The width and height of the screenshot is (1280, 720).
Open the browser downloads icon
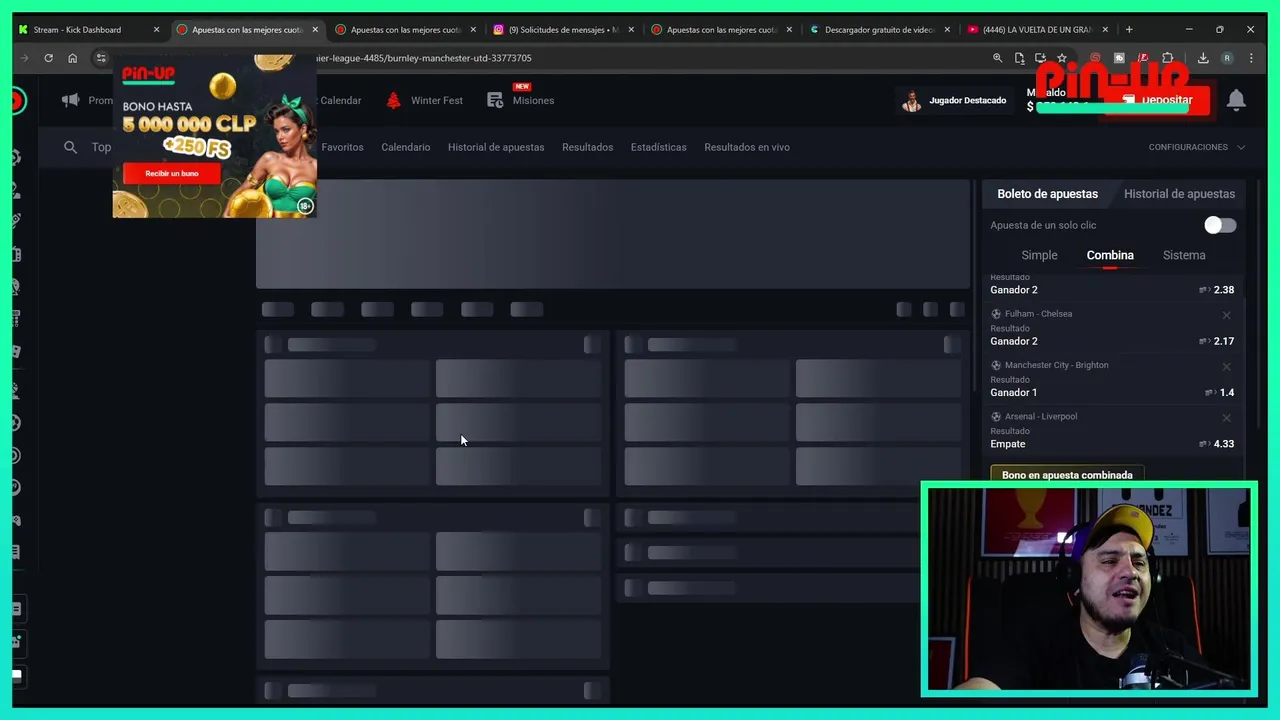[1203, 58]
